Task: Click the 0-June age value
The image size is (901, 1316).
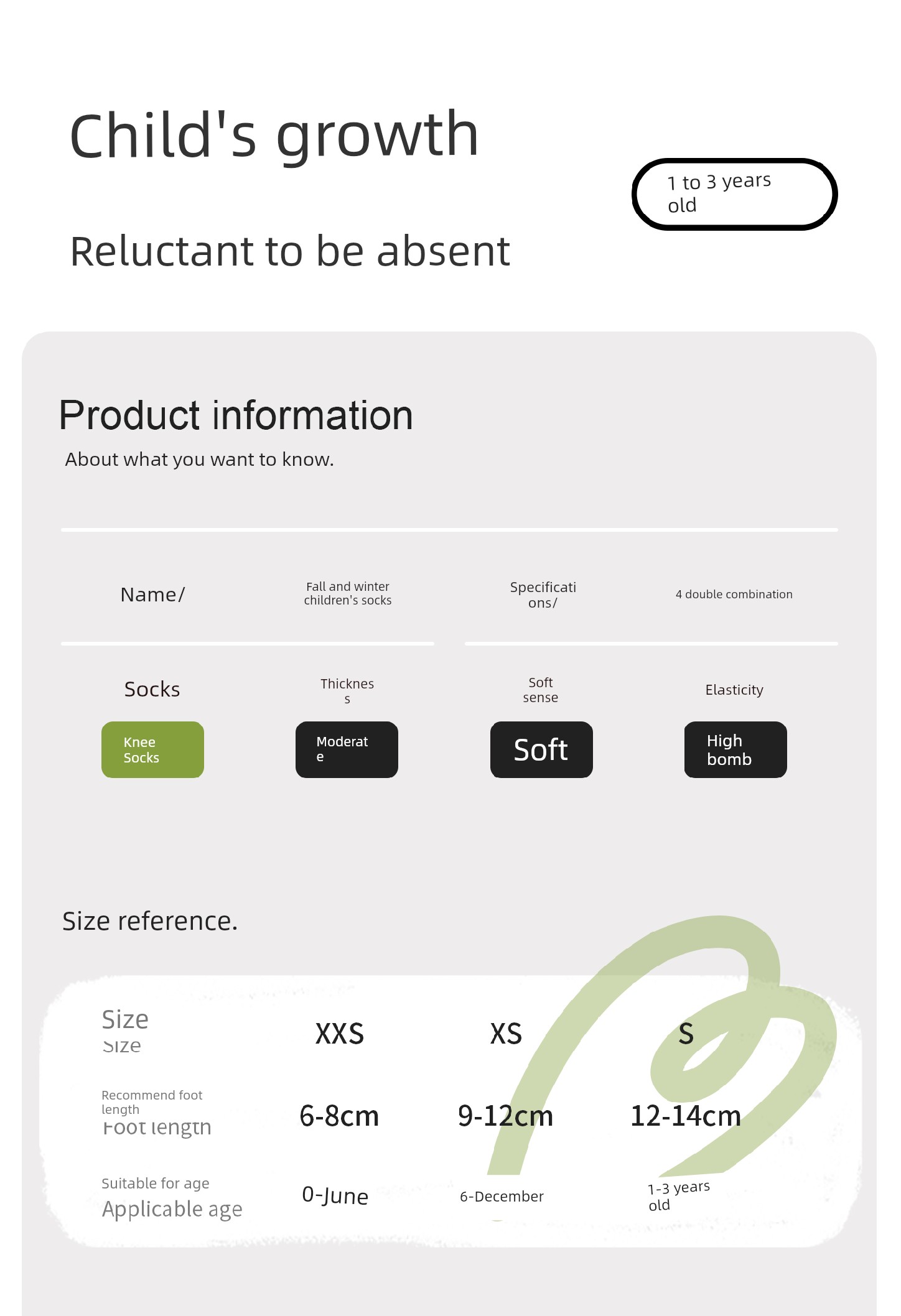Action: coord(335,1195)
